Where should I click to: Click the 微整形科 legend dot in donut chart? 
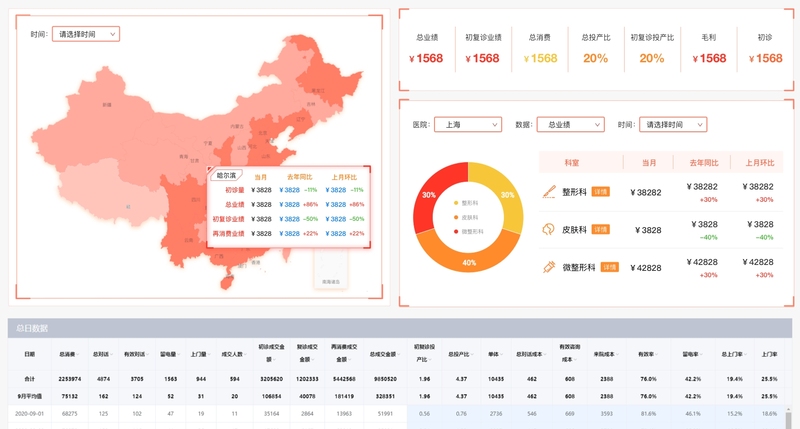pyautogui.click(x=456, y=230)
